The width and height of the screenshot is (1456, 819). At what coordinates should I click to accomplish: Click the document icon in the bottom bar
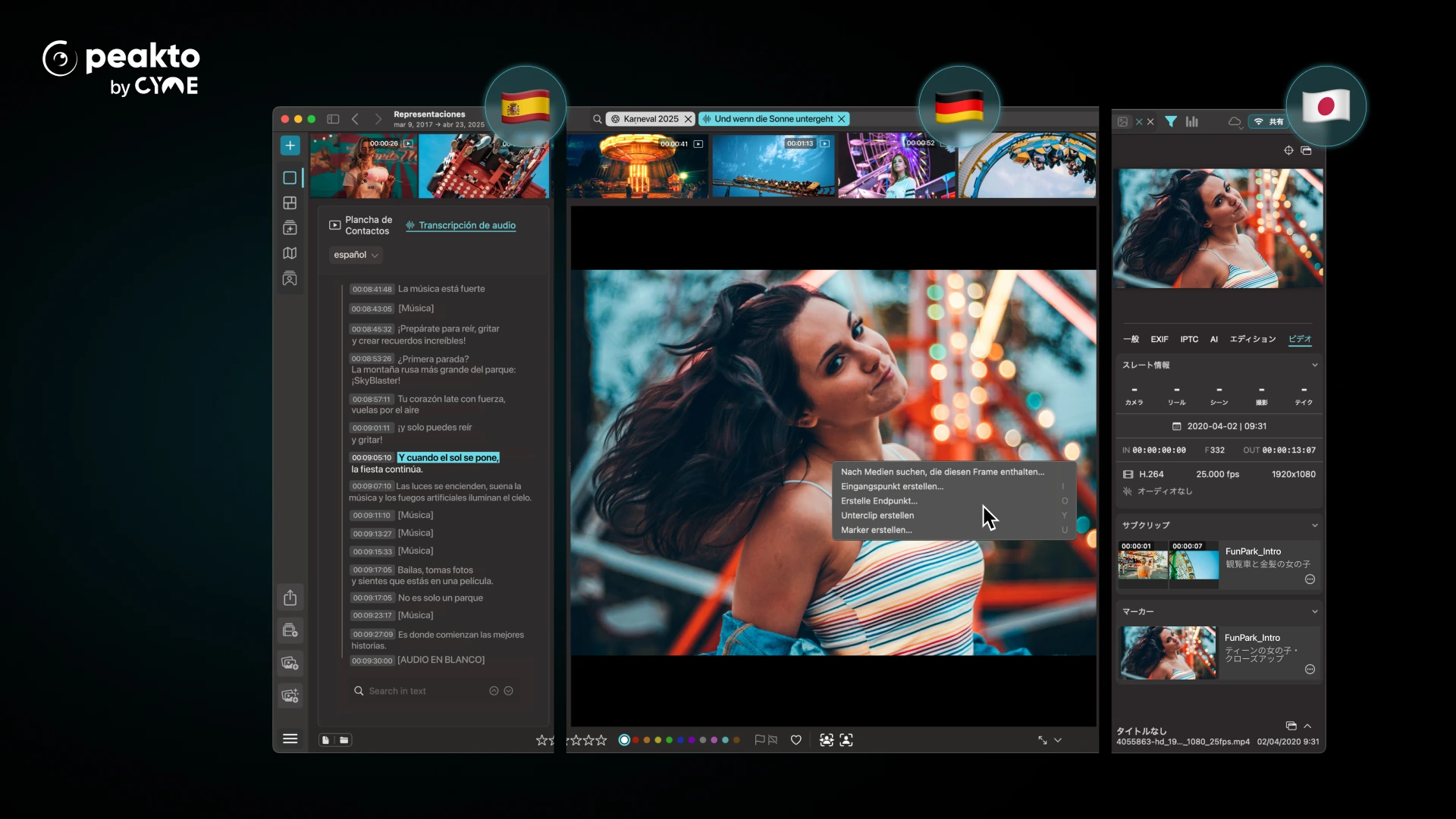tap(325, 740)
